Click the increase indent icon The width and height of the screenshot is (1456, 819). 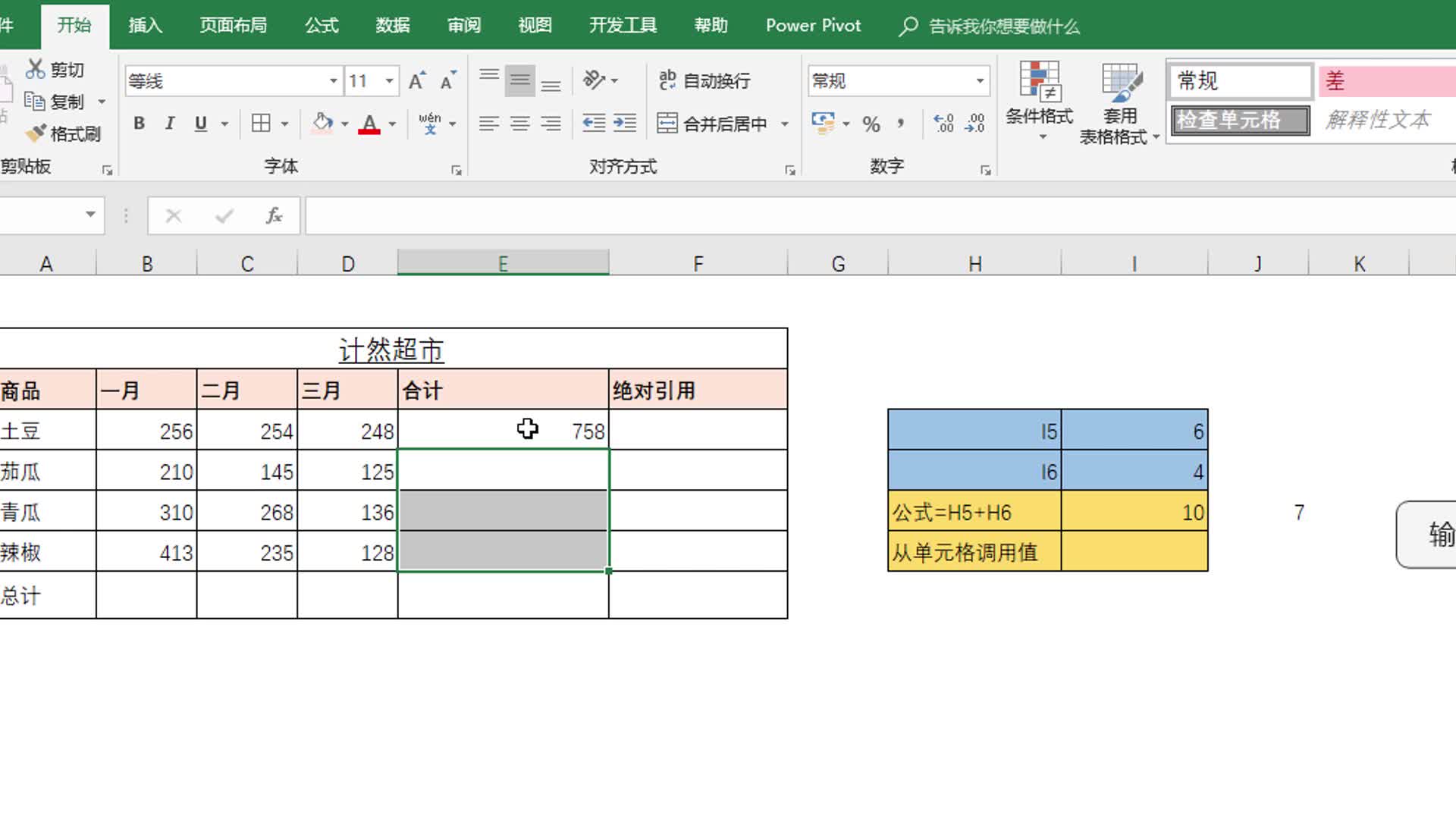point(624,123)
